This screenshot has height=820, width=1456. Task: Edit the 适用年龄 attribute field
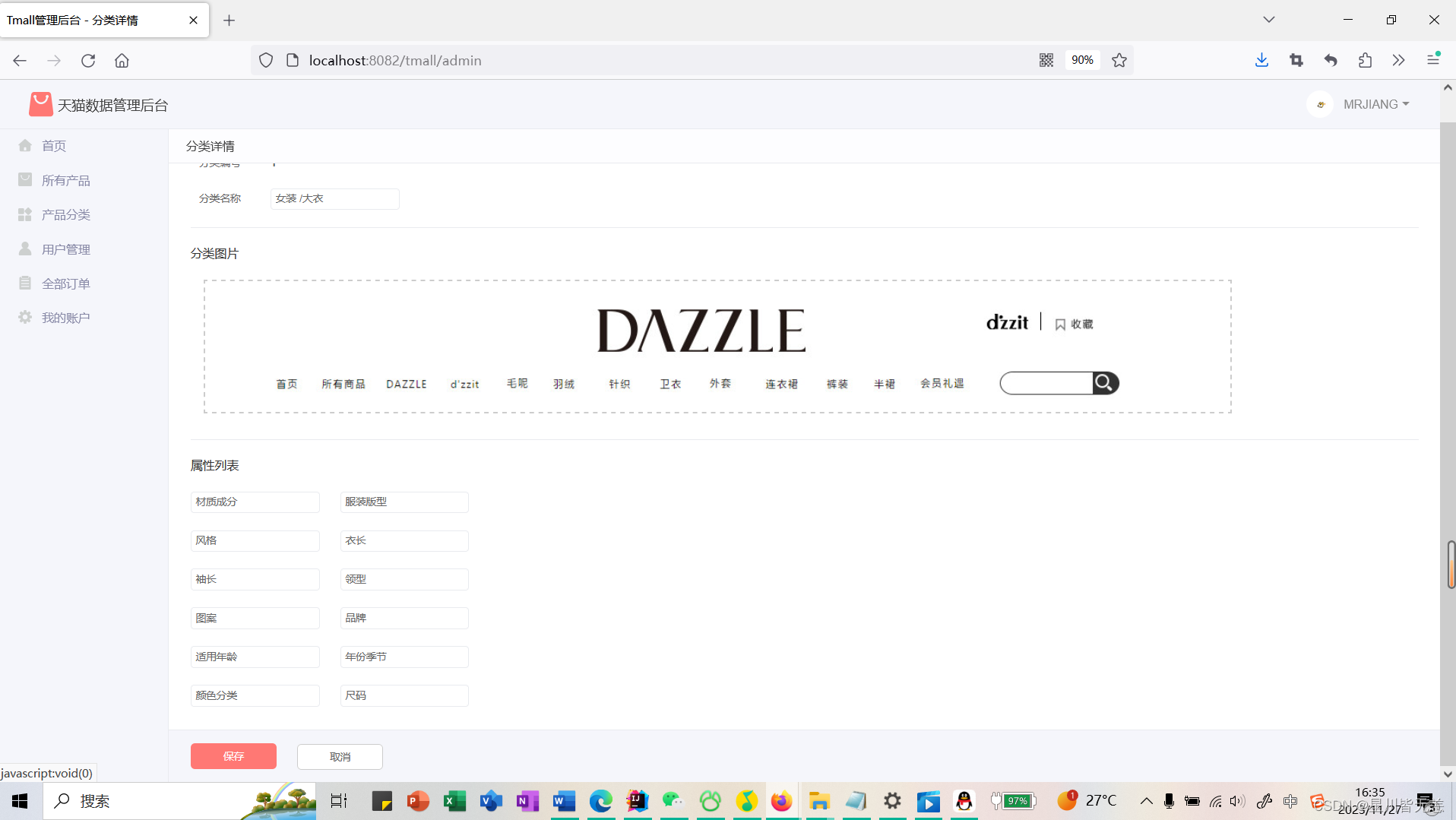click(x=255, y=657)
